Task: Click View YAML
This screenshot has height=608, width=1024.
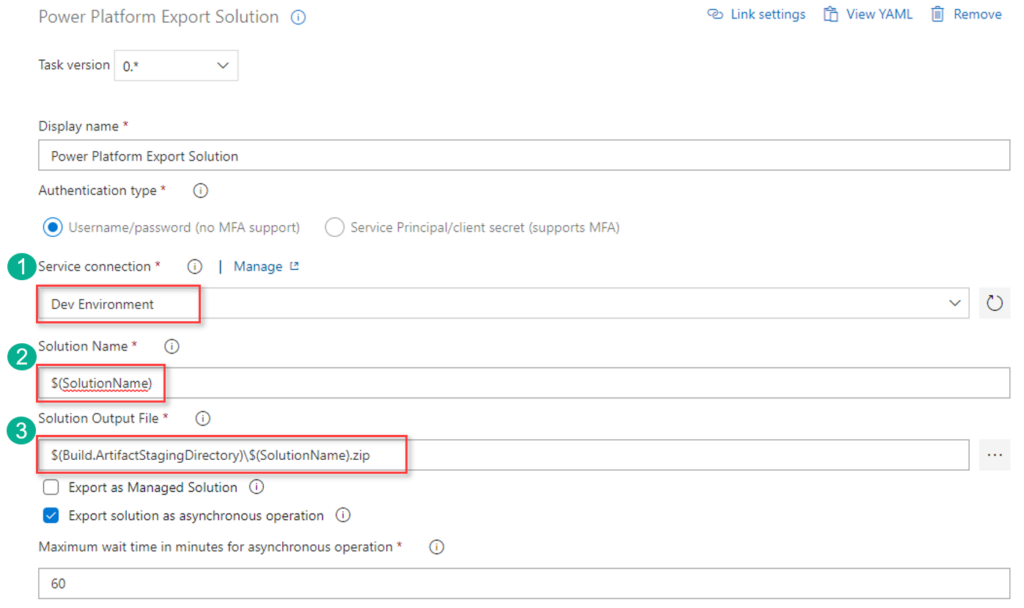Action: pos(867,14)
